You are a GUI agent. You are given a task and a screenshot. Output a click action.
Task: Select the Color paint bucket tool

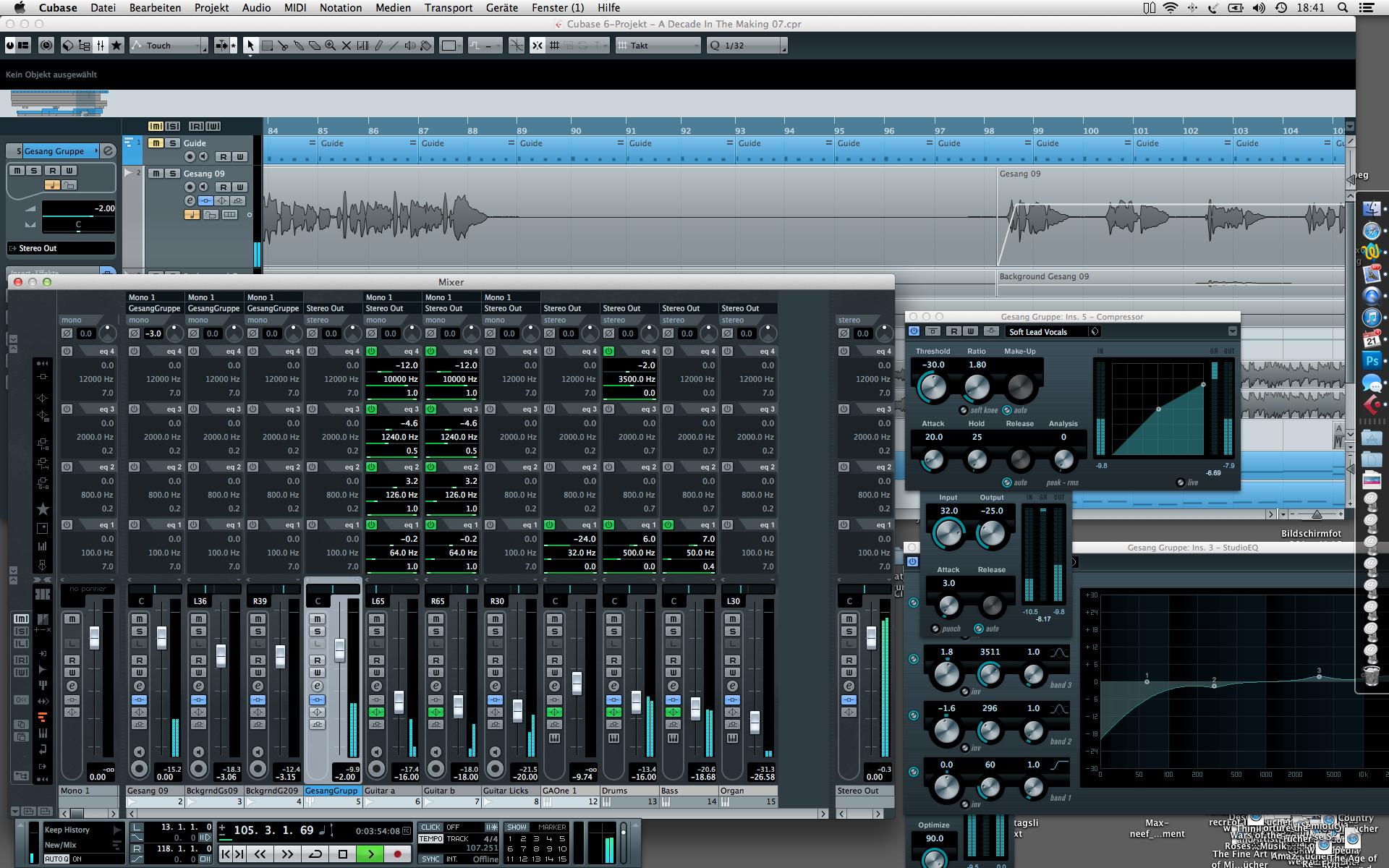tap(426, 46)
